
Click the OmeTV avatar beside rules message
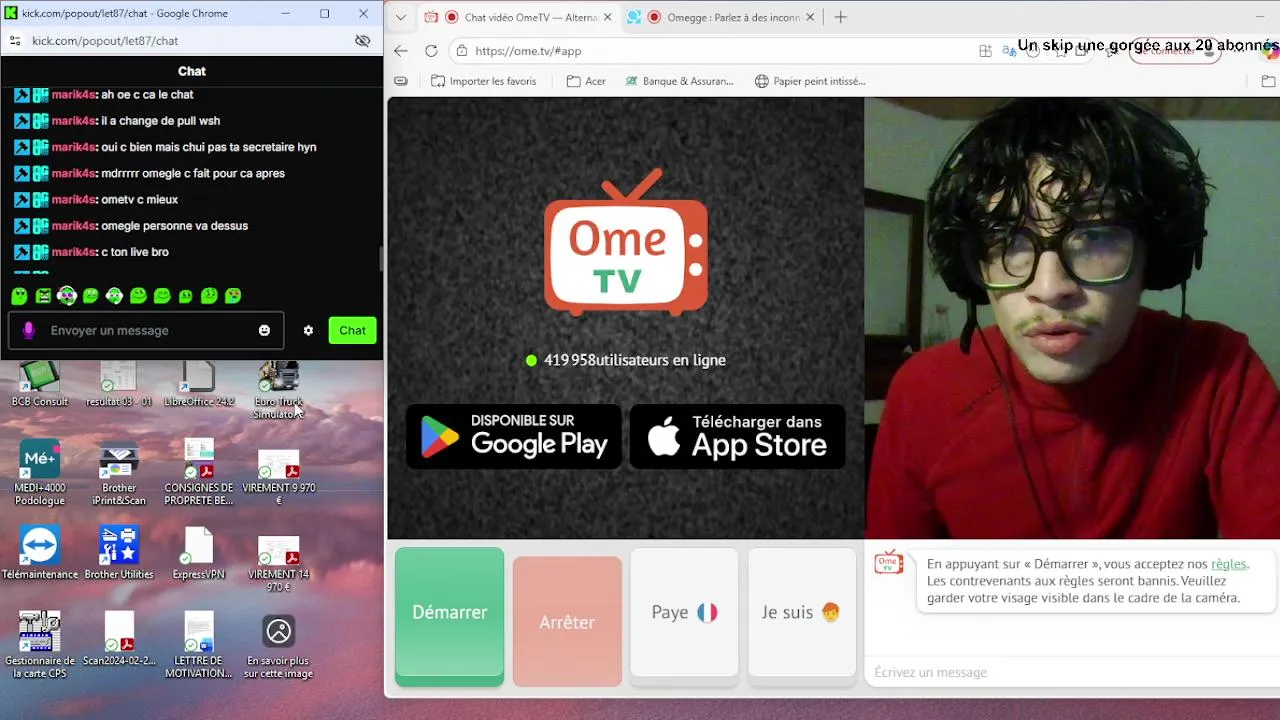coord(889,563)
